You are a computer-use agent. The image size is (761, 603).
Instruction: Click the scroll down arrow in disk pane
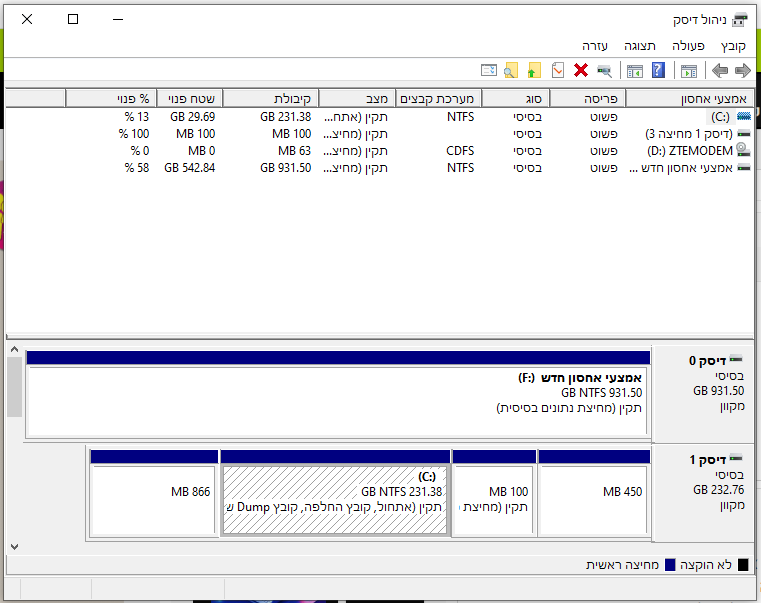point(15,547)
